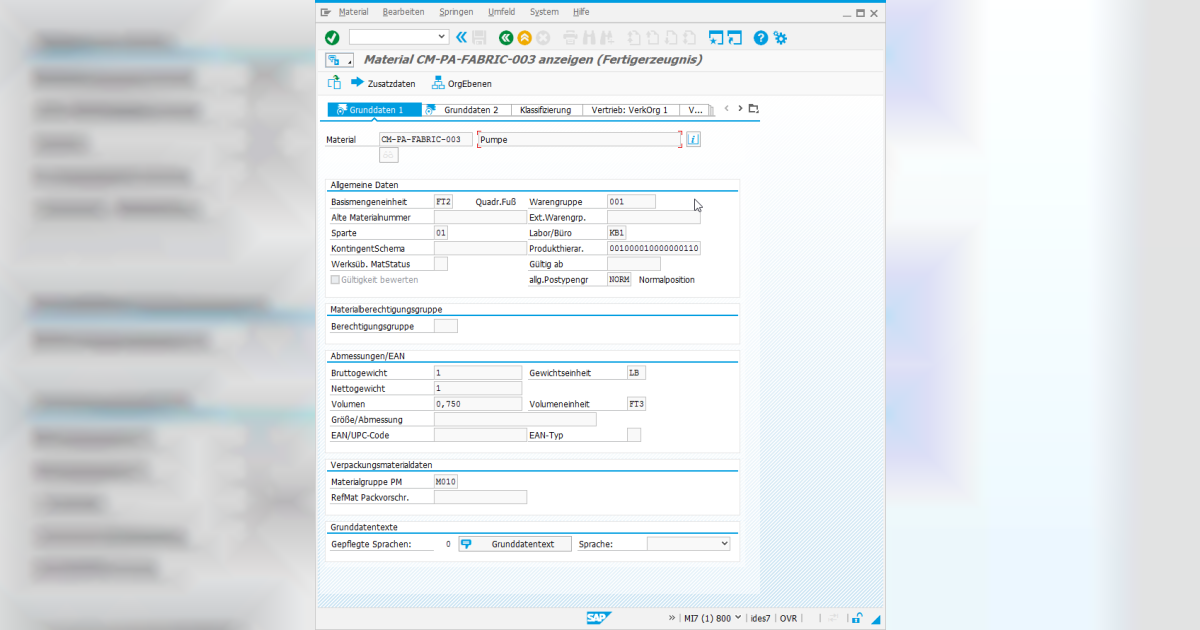Click the customize local layout gear icon
The height and width of the screenshot is (630, 1200).
[x=781, y=37]
